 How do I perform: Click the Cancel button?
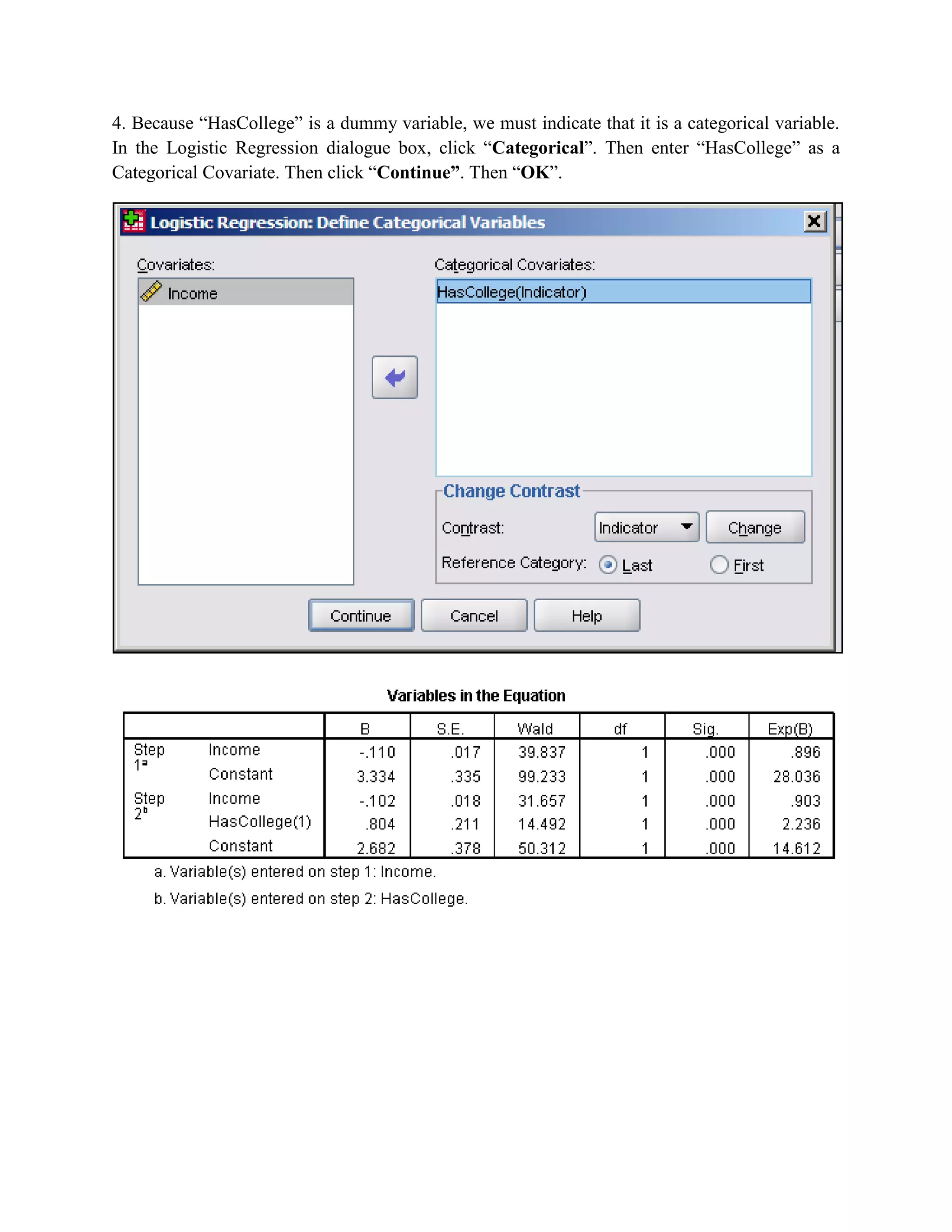pos(474,616)
